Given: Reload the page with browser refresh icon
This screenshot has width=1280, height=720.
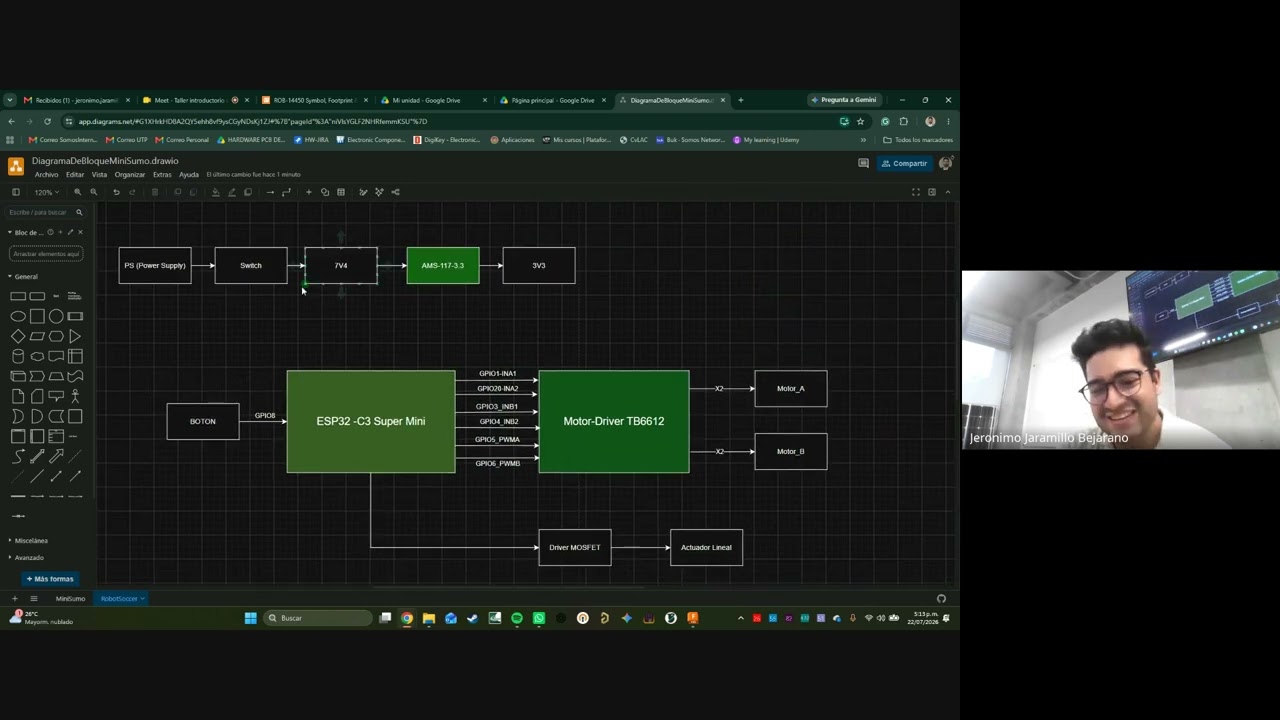Looking at the screenshot, I should click(47, 122).
